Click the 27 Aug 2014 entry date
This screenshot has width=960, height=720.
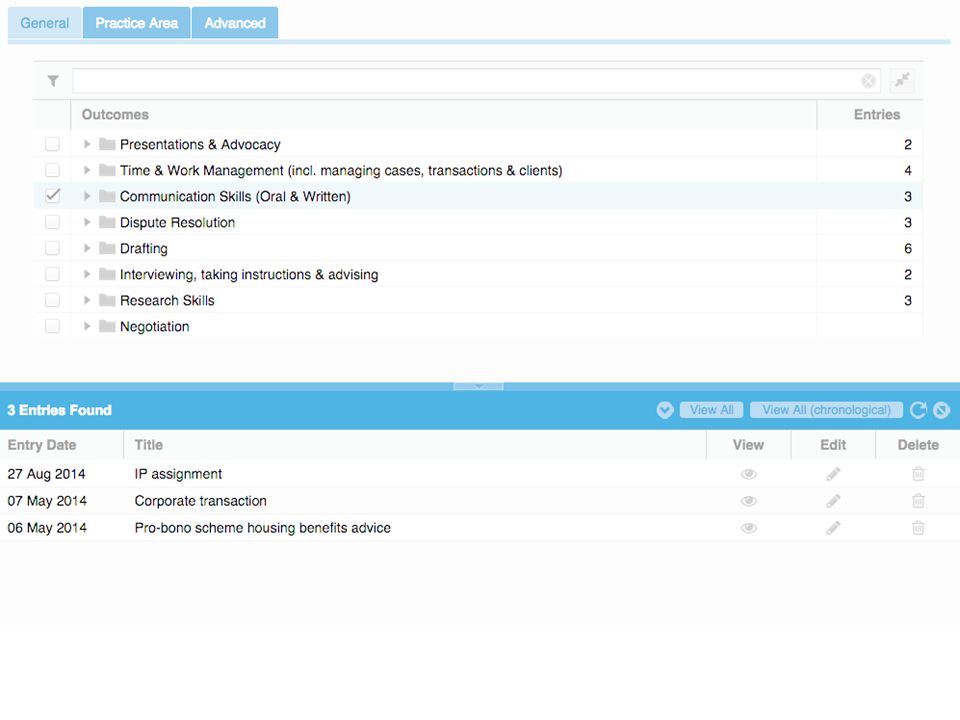47,474
